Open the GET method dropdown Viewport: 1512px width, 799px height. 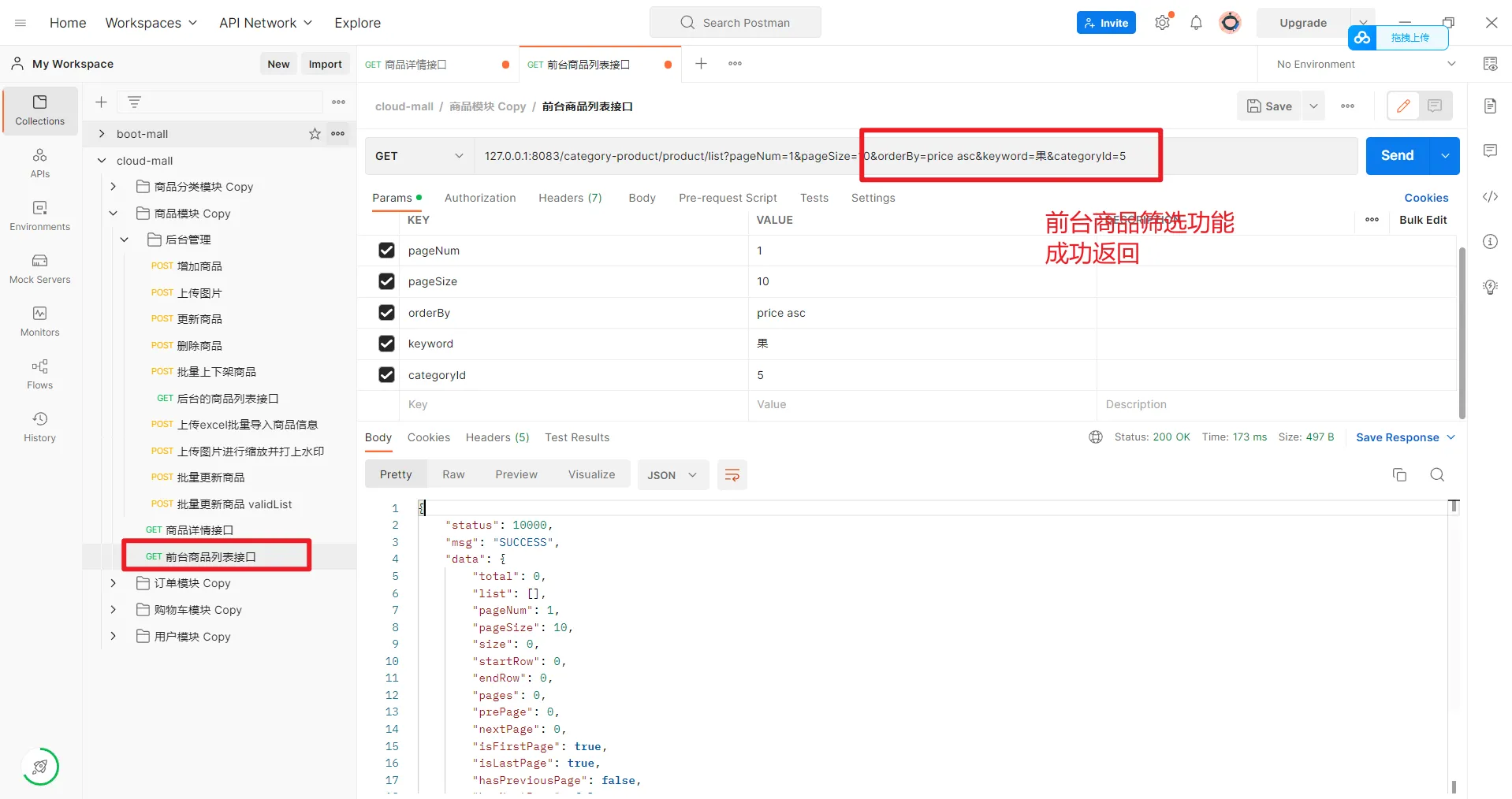coord(419,156)
